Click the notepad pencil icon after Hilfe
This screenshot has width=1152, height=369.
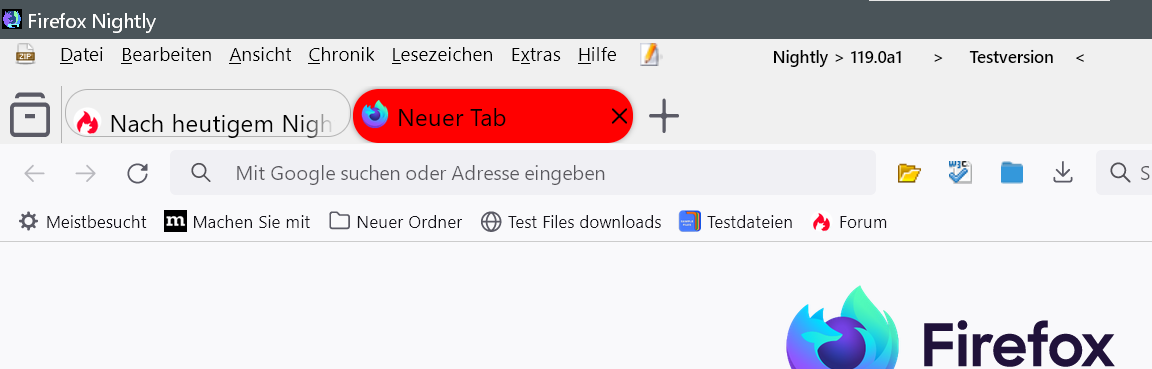tap(649, 55)
